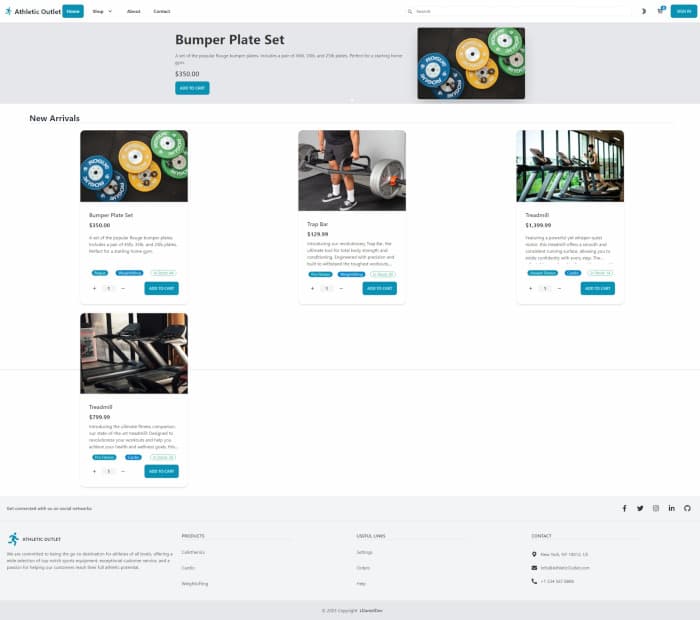The width and height of the screenshot is (700, 620).
Task: Open the $799.99 Treadmill product image
Action: 134,354
